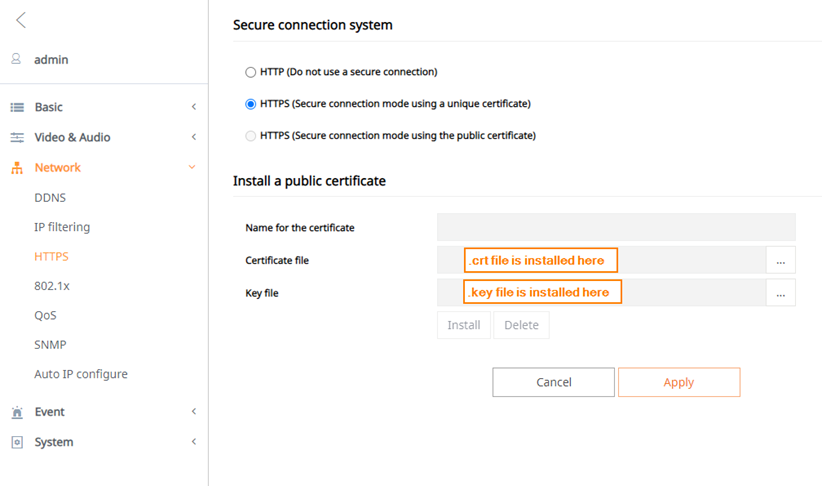
Task: Select HTTPS using the public certificate
Action: 251,136
